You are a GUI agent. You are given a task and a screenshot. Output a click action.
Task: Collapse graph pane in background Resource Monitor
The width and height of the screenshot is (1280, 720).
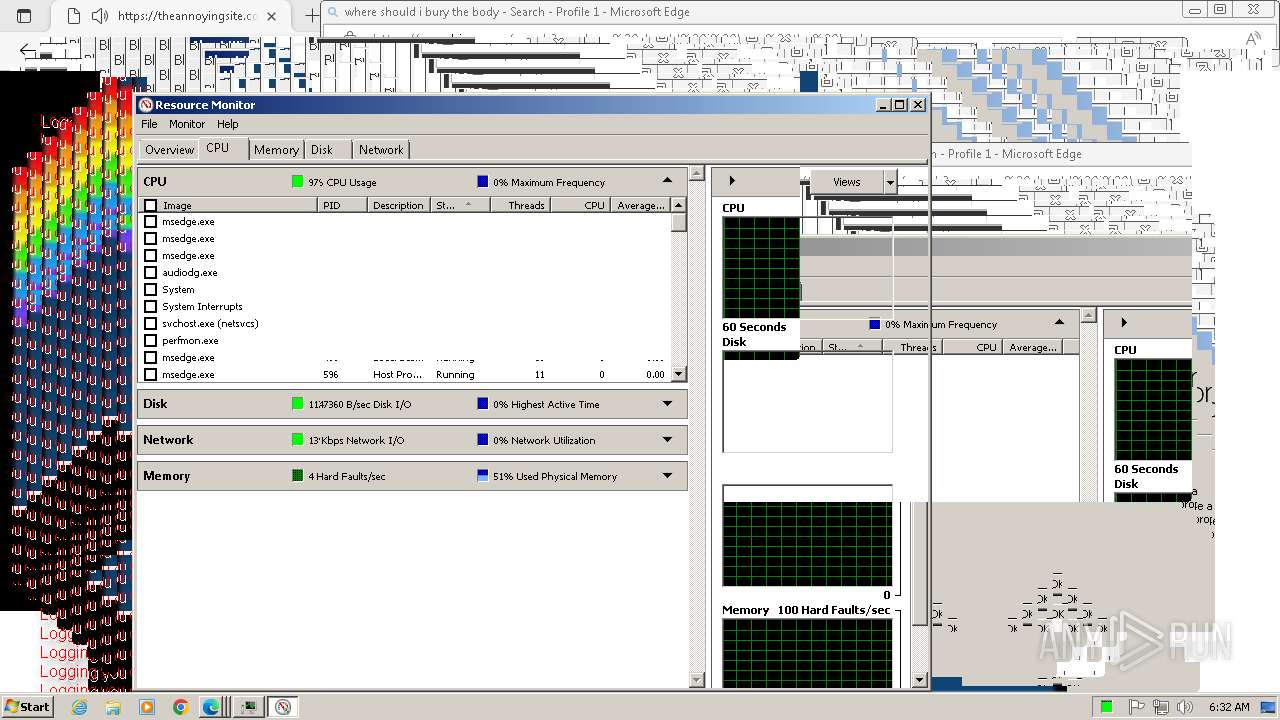[x=1124, y=323]
